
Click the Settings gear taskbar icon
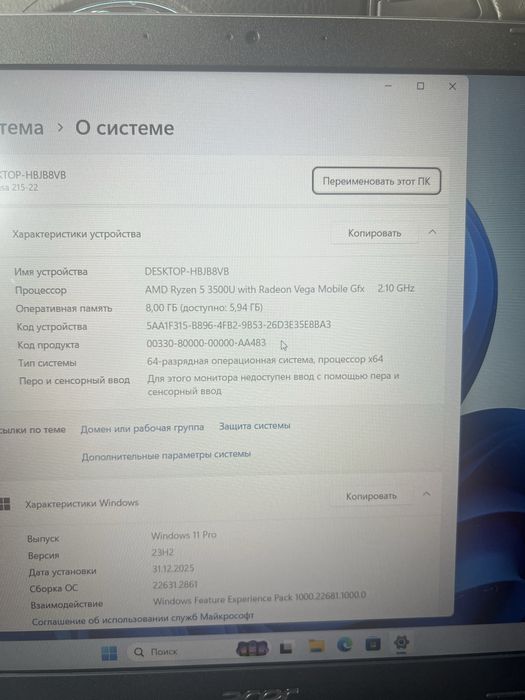coord(401,643)
